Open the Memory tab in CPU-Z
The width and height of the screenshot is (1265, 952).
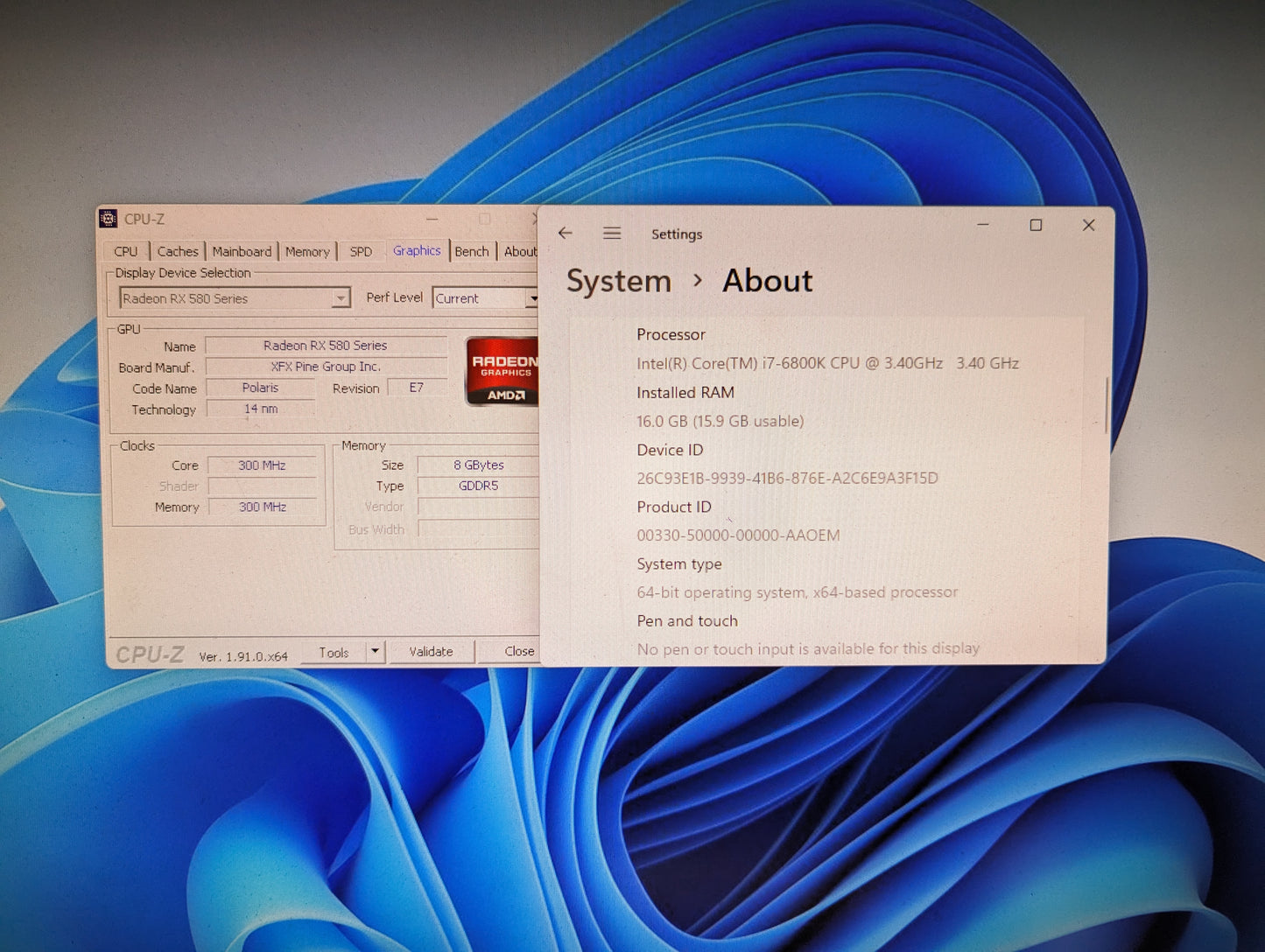tap(307, 252)
